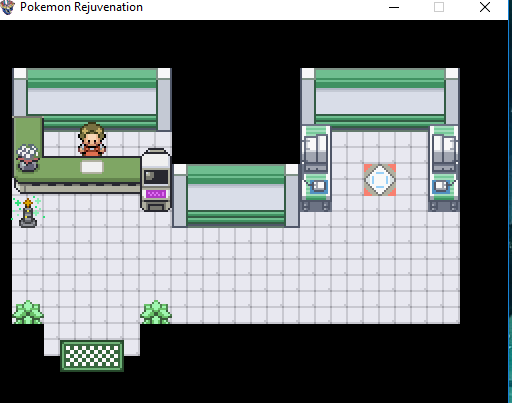Viewport: 512px width, 403px height.
Task: Click the left trading machine upper unit
Action: [316, 149]
